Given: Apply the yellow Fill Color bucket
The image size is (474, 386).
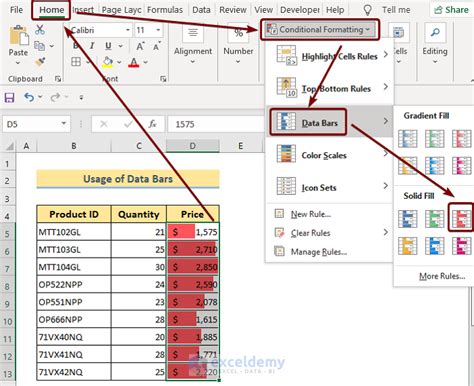Looking at the screenshot, I should (x=107, y=62).
